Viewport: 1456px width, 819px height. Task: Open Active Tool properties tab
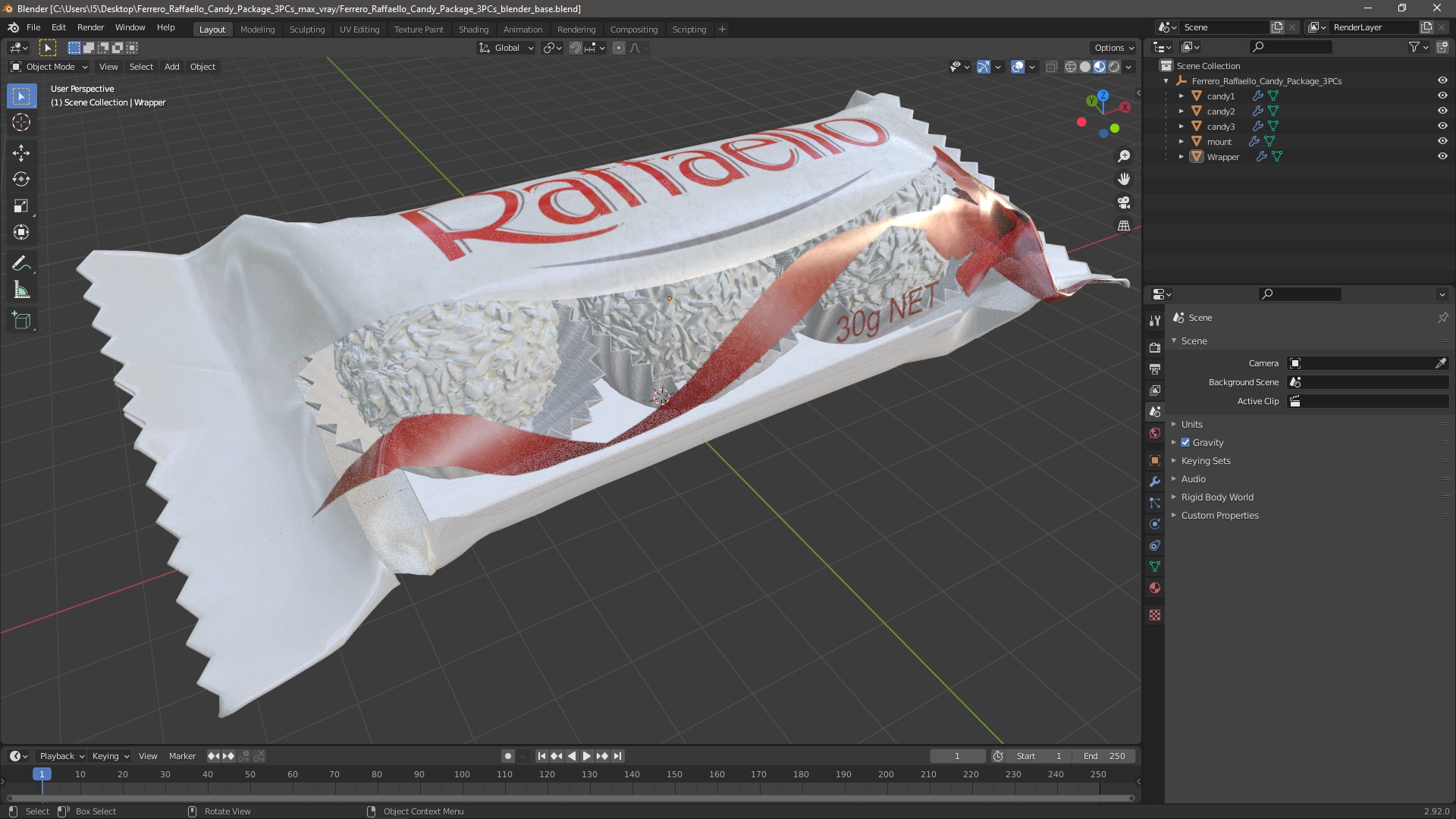point(1155,321)
